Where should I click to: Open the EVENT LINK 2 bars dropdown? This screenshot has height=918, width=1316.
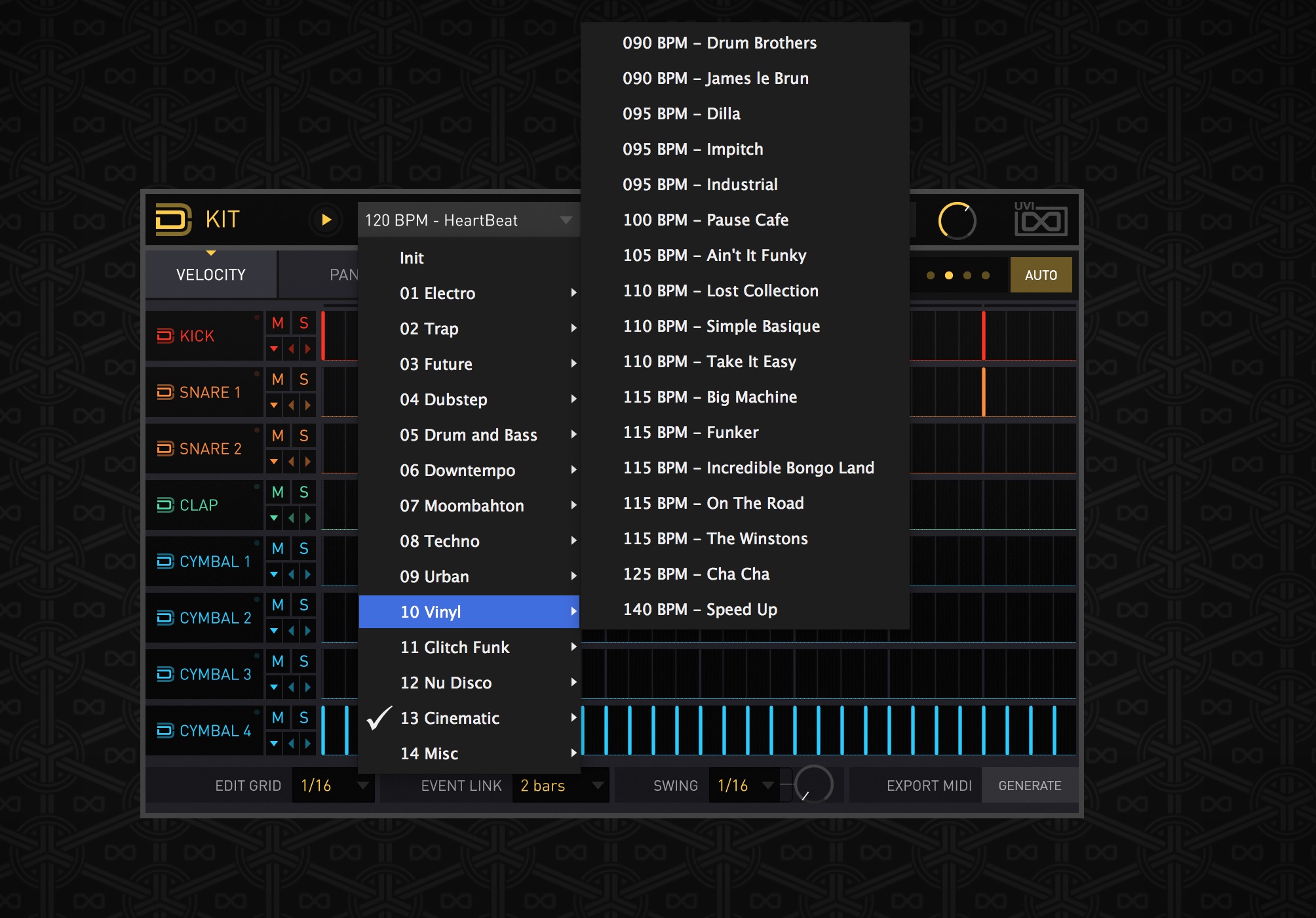(x=561, y=786)
